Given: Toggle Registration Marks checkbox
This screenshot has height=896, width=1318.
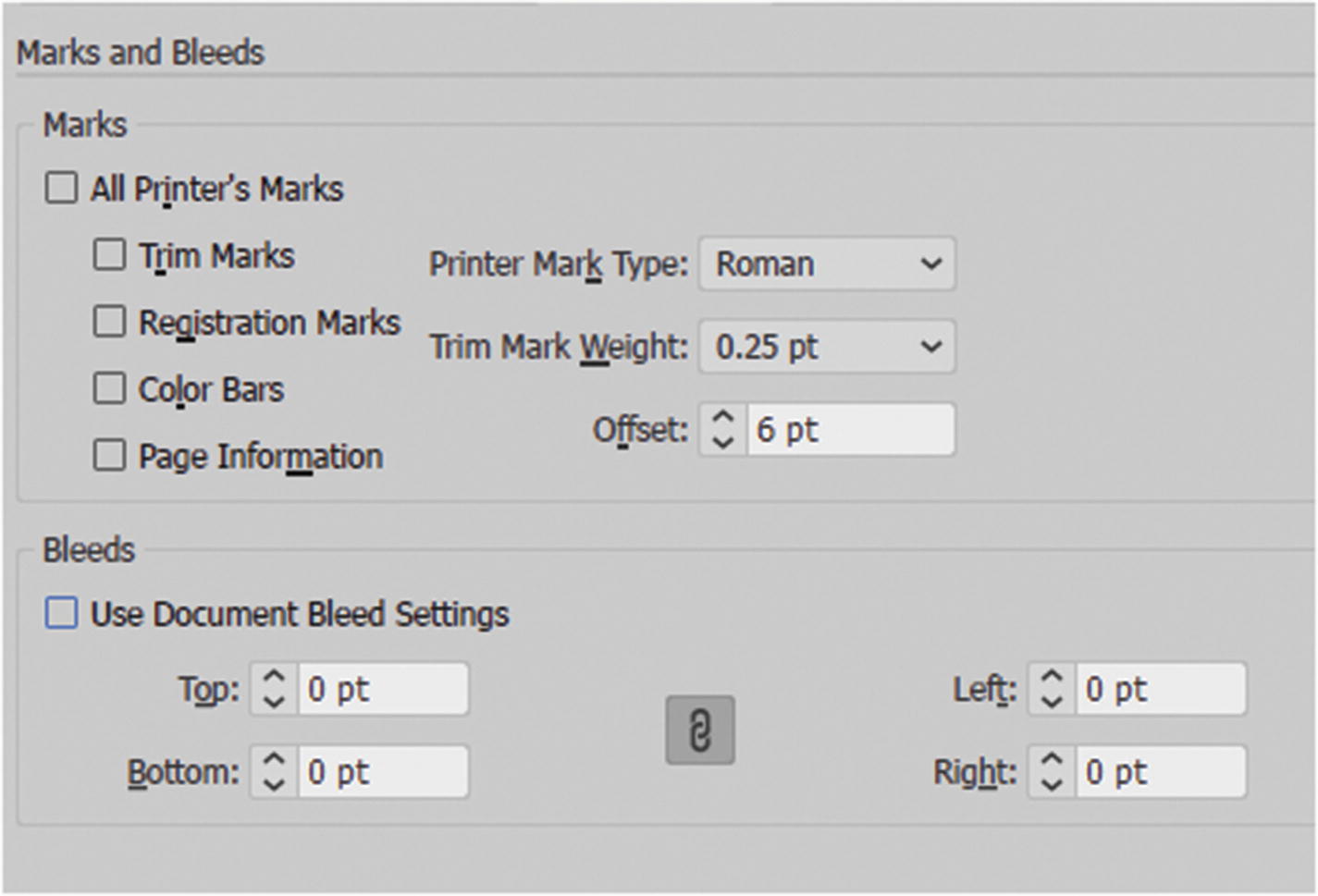Looking at the screenshot, I should click(109, 322).
